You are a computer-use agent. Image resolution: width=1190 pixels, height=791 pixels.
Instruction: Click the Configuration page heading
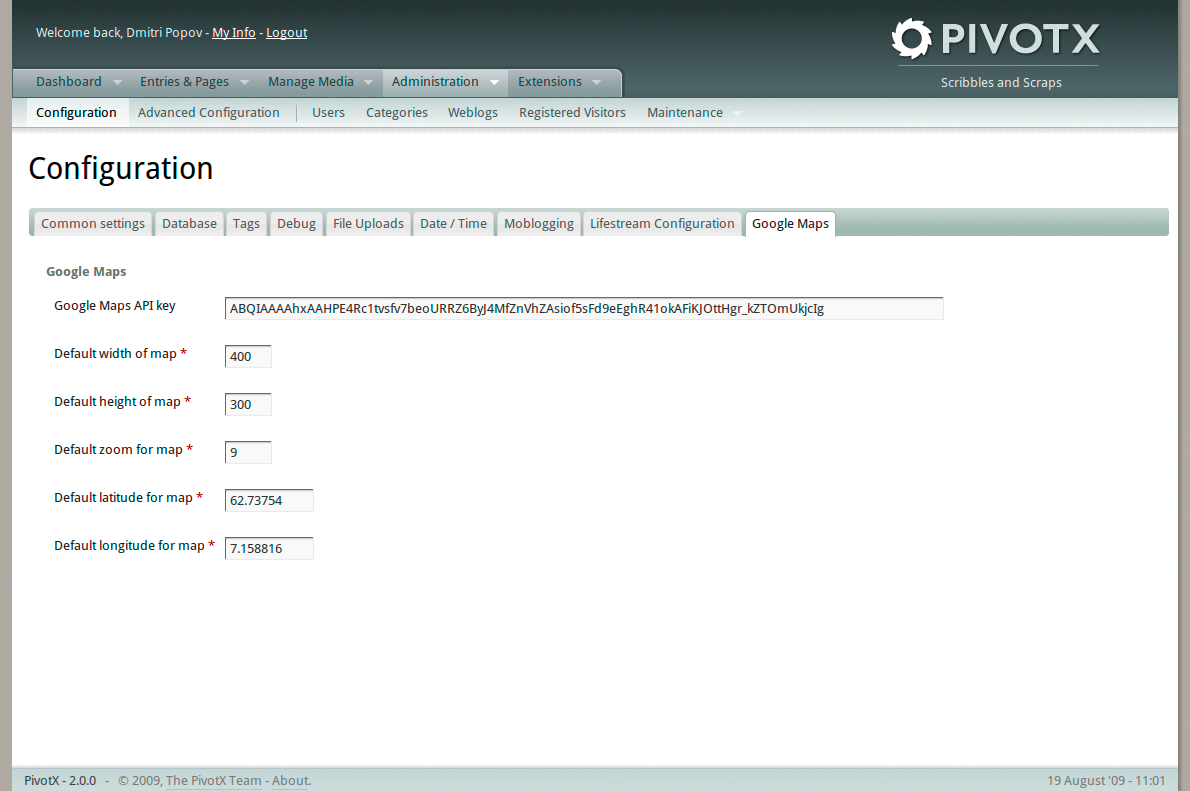121,168
